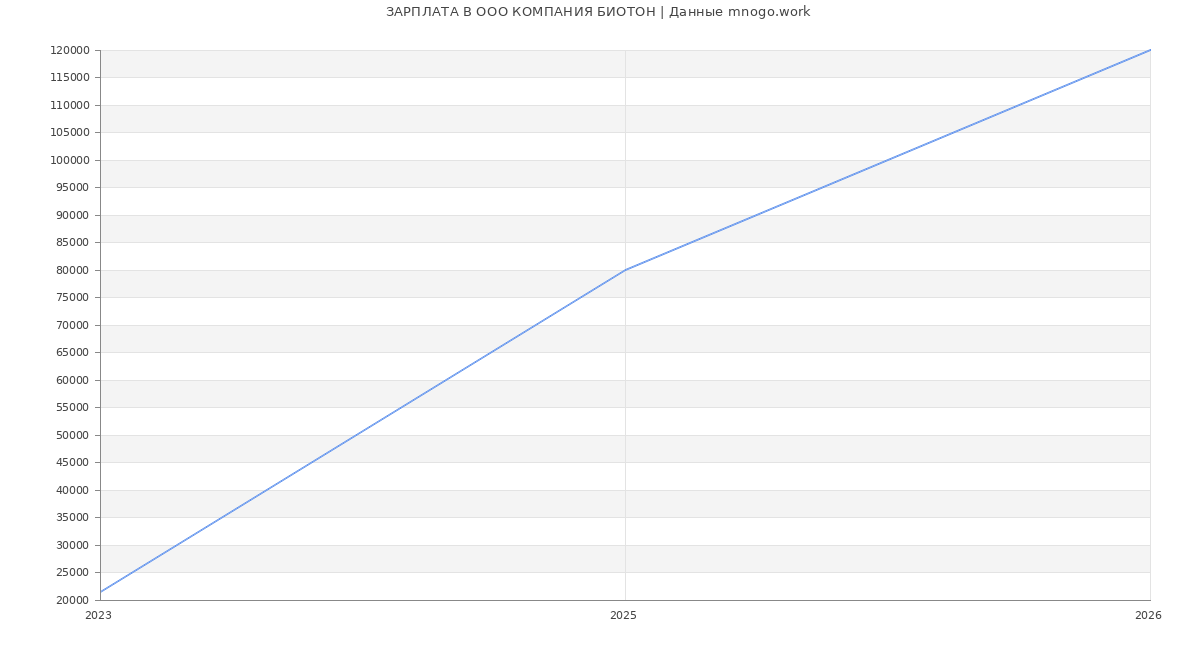
Task: Click the 110000 y-axis label
Action: point(70,105)
